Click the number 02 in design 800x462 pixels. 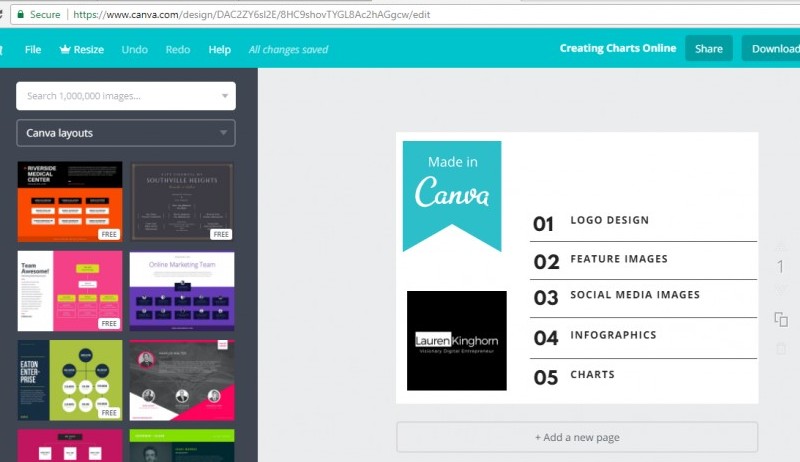(x=546, y=262)
